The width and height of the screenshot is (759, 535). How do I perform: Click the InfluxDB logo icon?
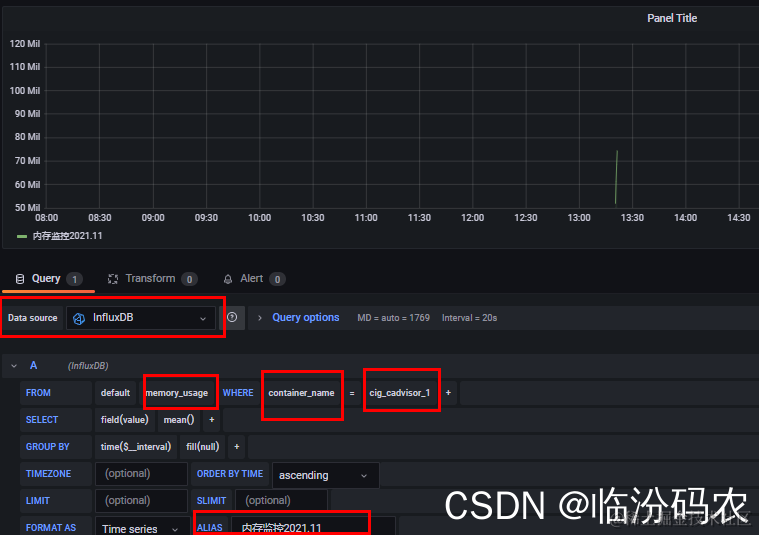pyautogui.click(x=79, y=318)
